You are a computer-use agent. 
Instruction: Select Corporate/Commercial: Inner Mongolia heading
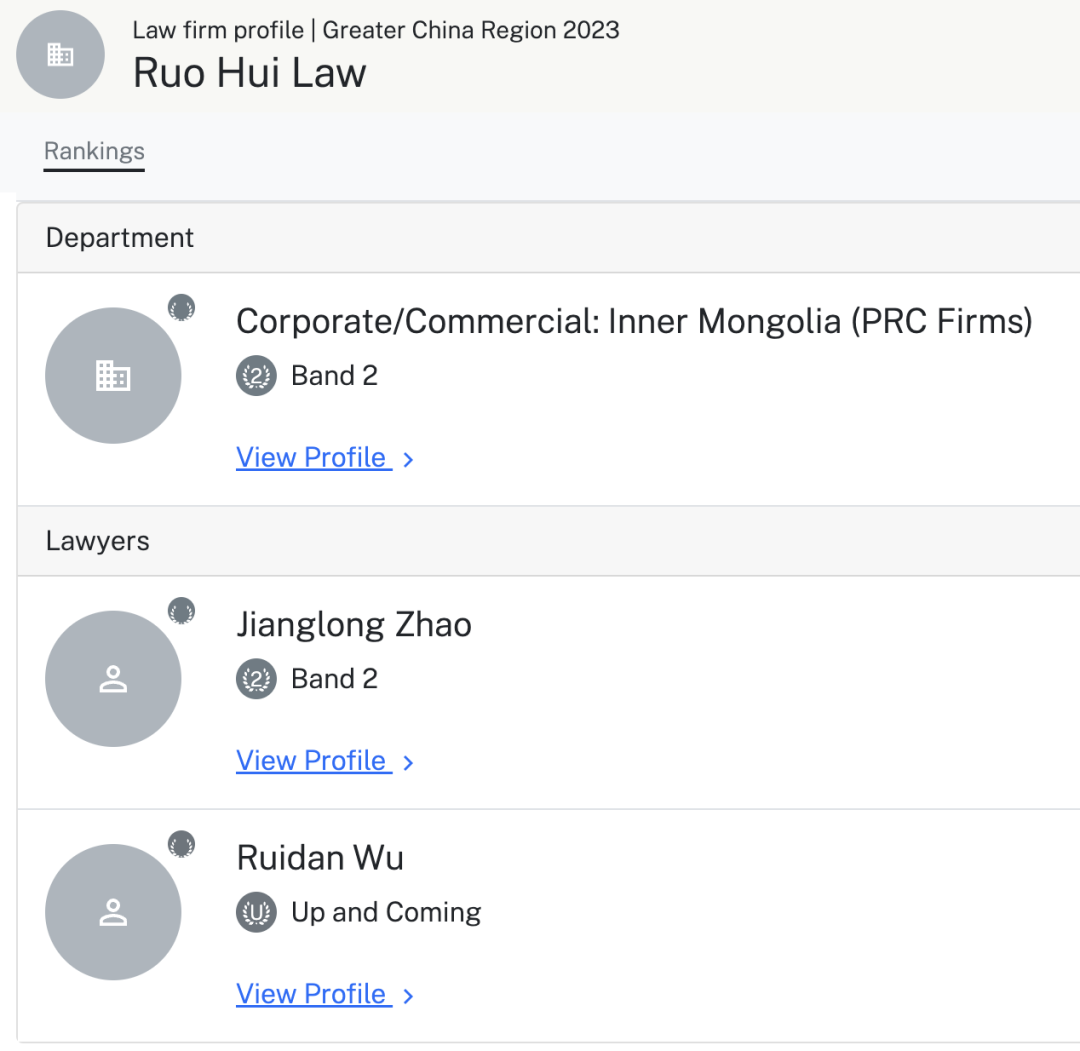[634, 321]
